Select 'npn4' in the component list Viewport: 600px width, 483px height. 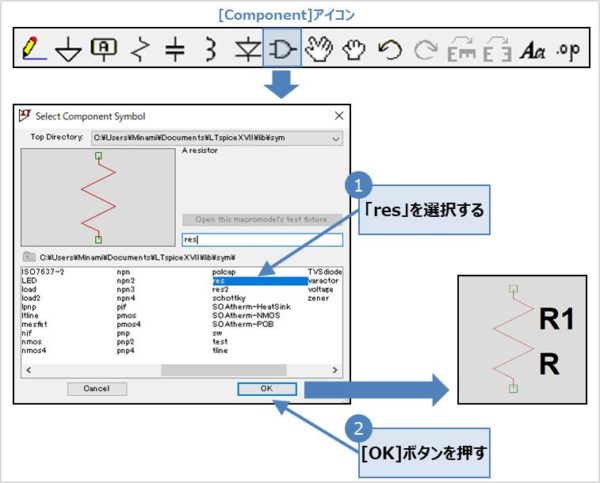point(126,298)
